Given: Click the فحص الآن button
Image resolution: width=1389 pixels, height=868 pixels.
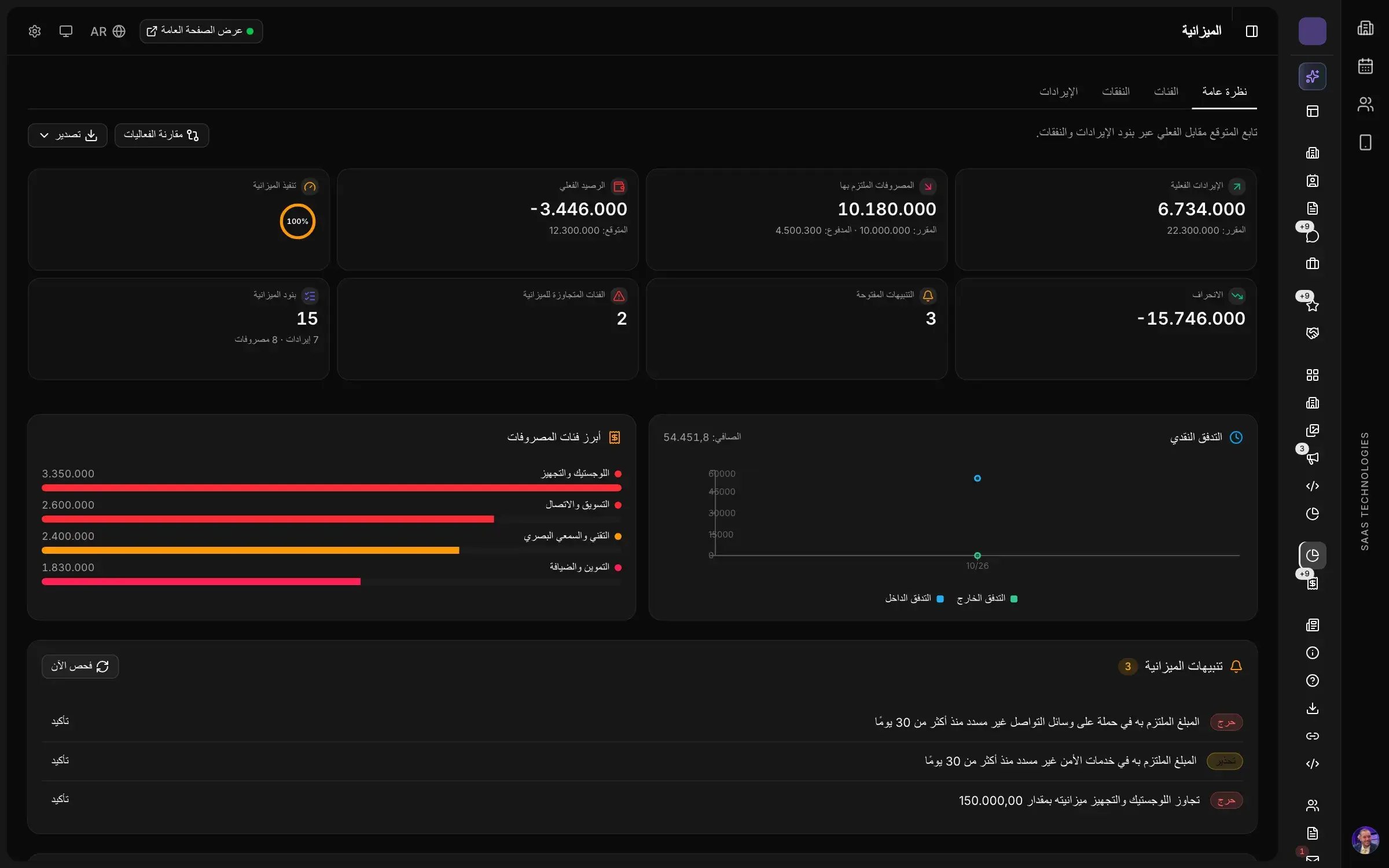Looking at the screenshot, I should [80, 666].
